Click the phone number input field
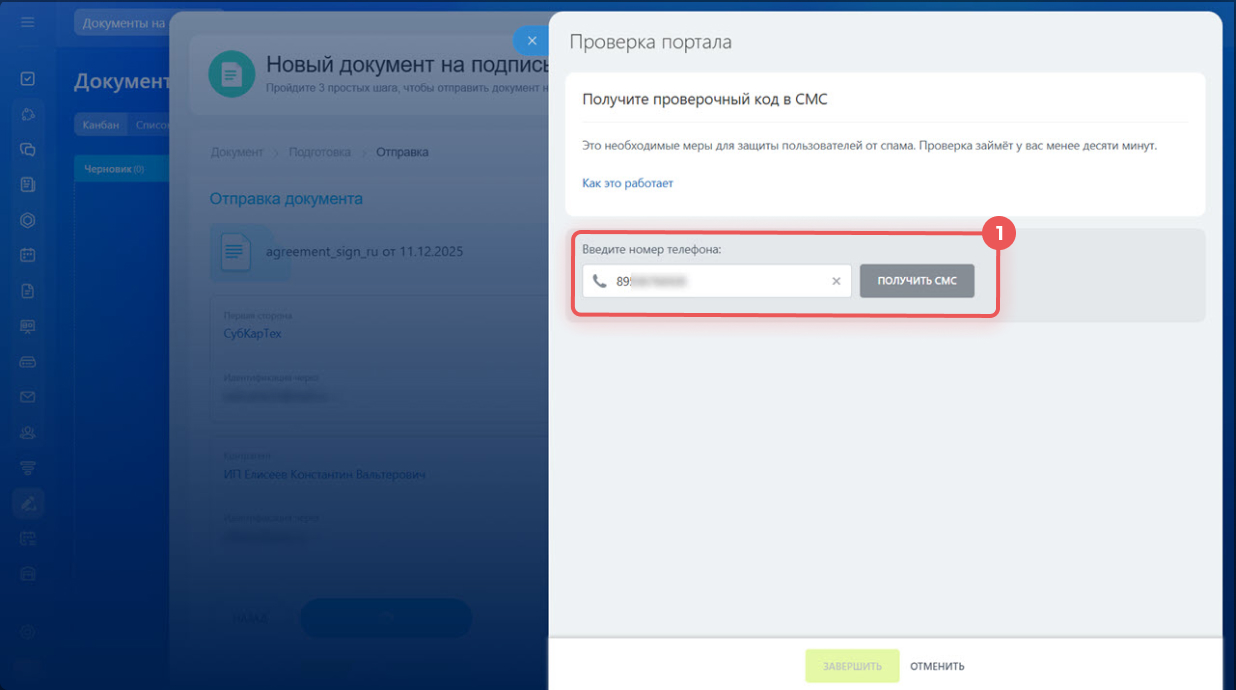 point(720,282)
